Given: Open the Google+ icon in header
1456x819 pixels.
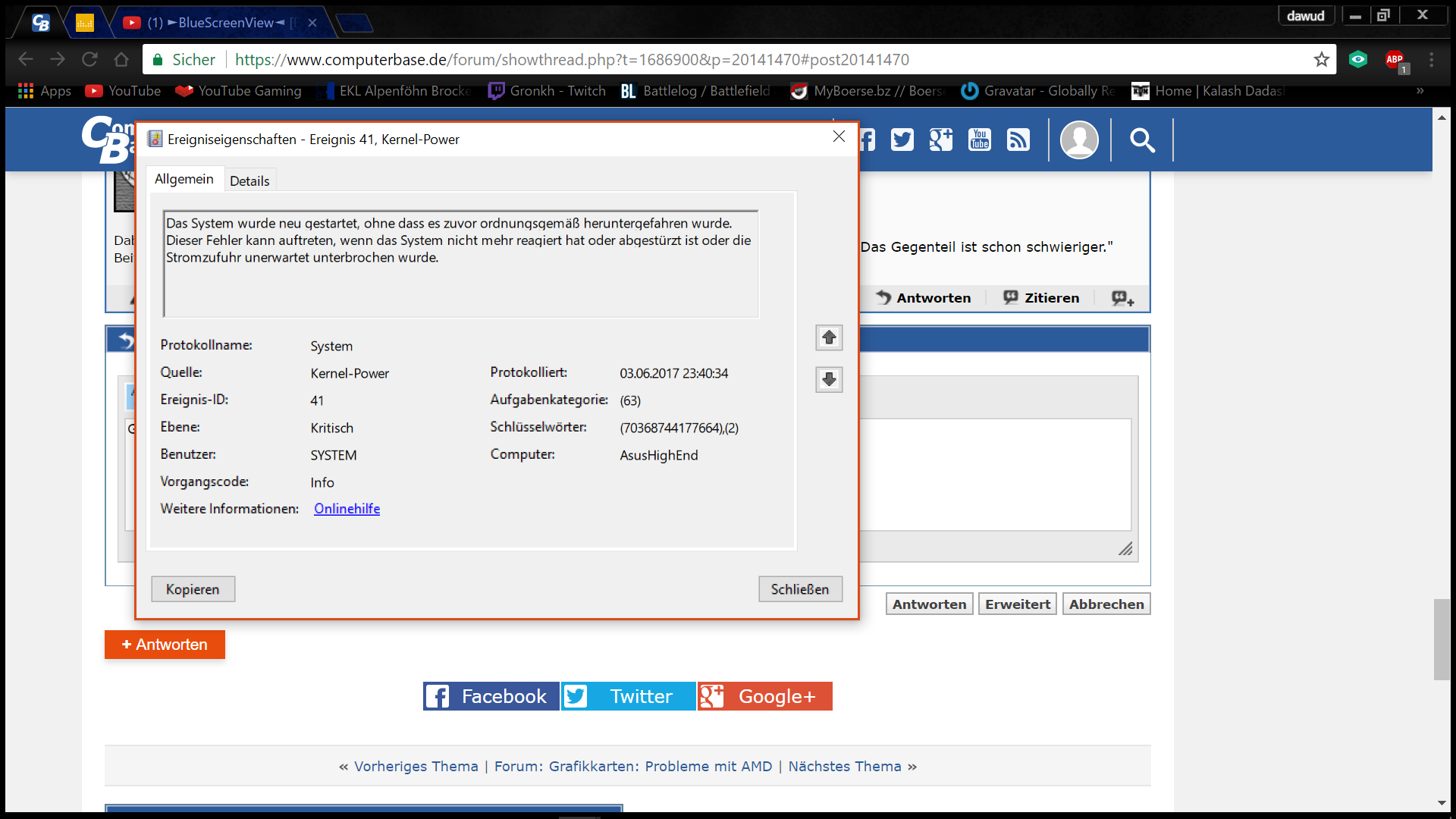Looking at the screenshot, I should pyautogui.click(x=940, y=140).
